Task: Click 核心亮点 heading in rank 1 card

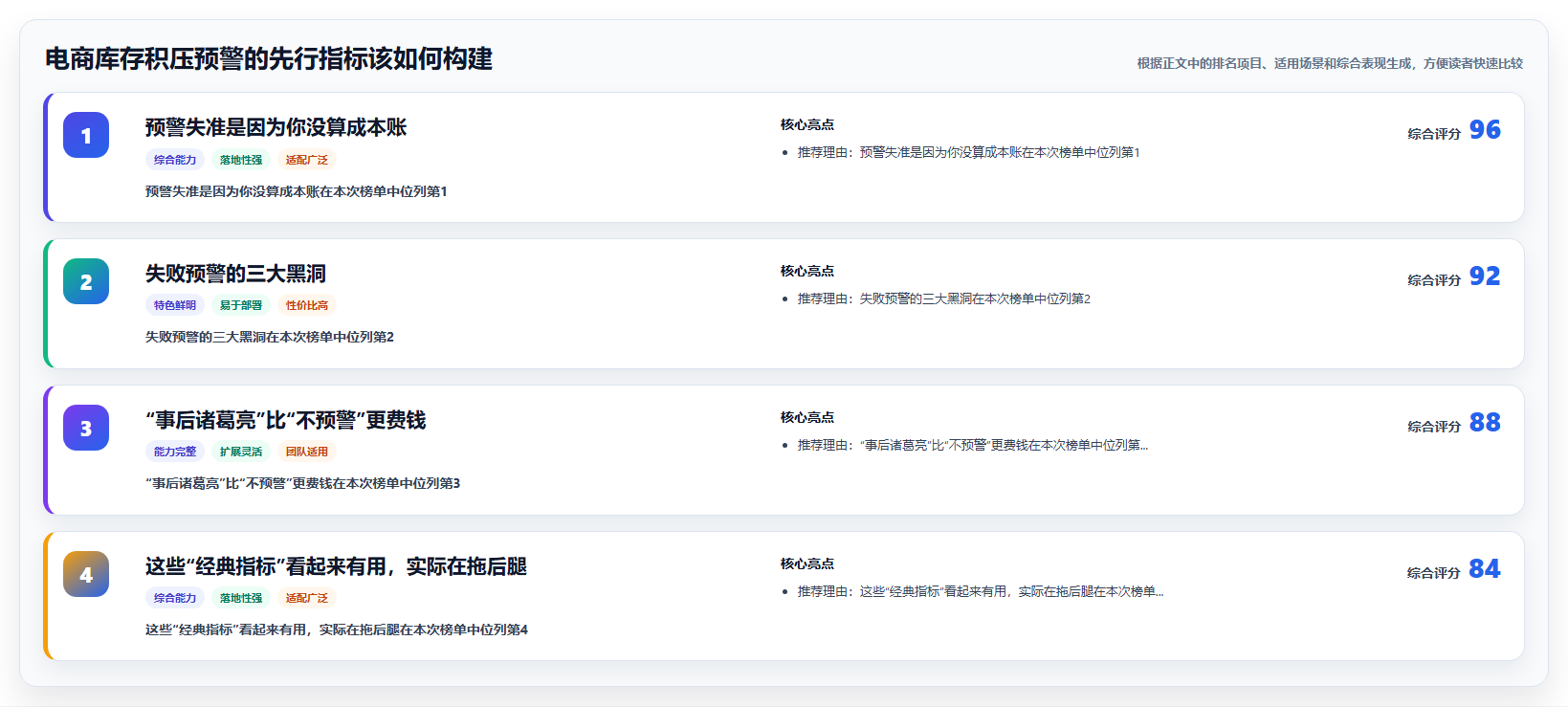Action: click(807, 124)
